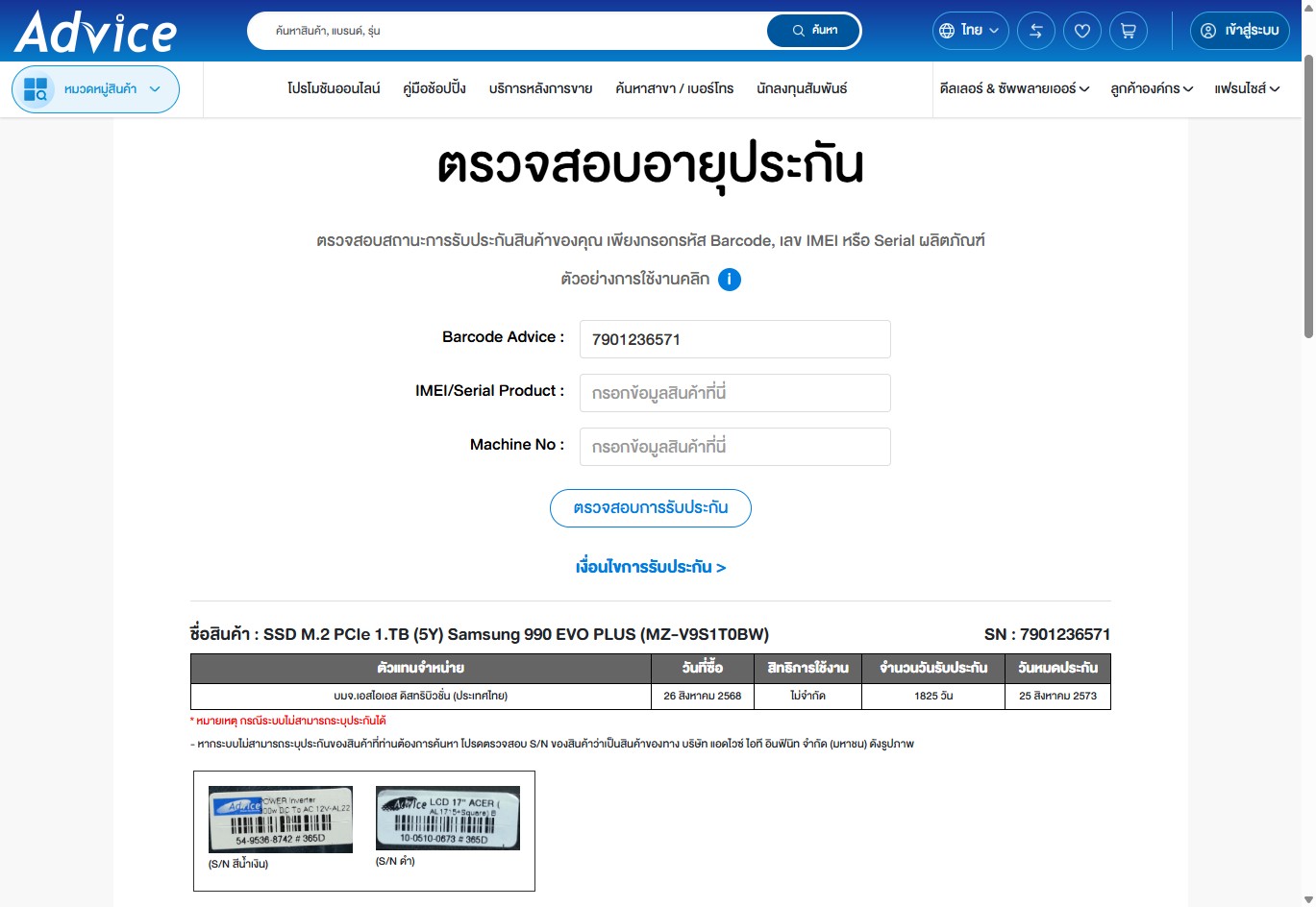This screenshot has width=1316, height=907.
Task: Click the compare products arrows icon
Action: (1036, 31)
